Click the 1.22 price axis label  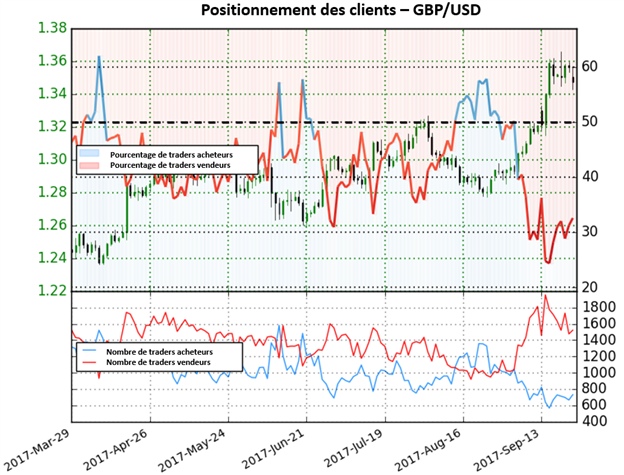coord(52,291)
